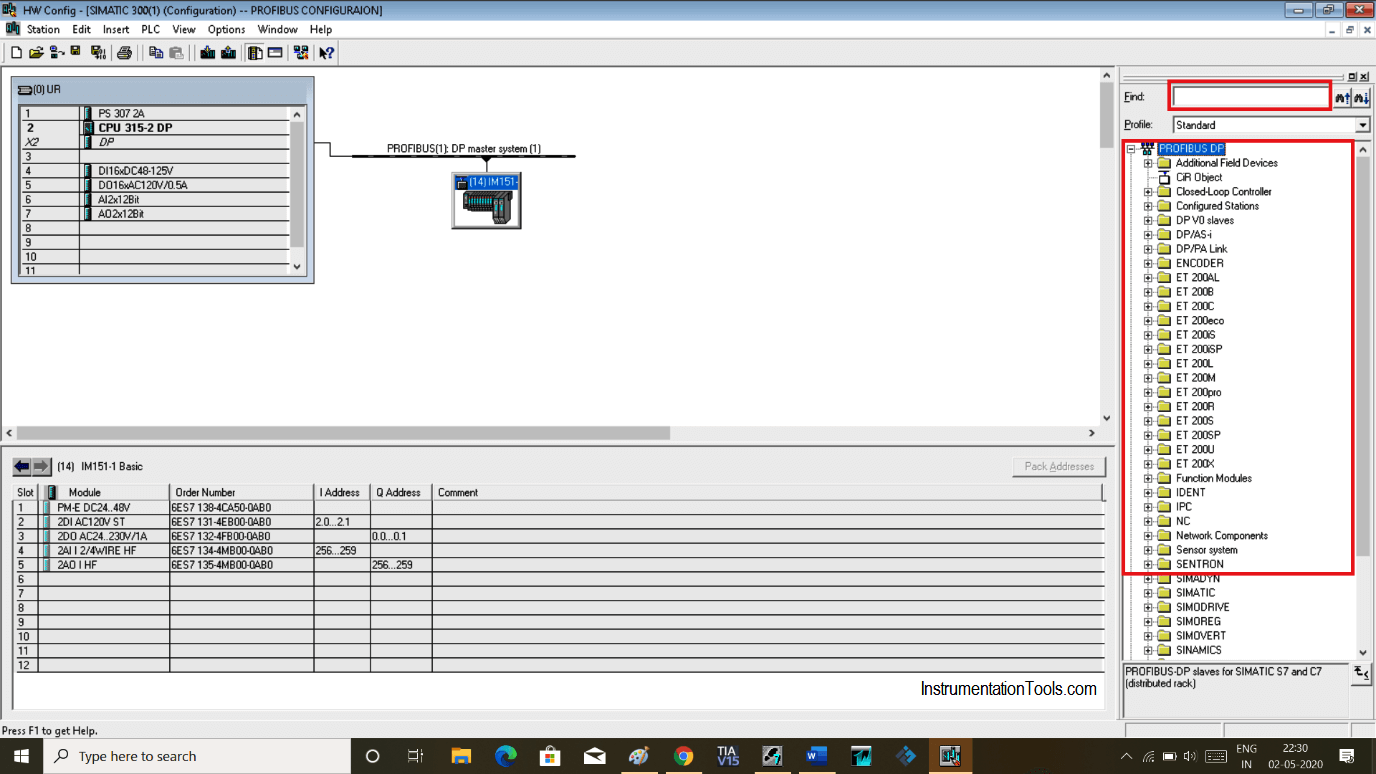Expand the ET 200M folder
The width and height of the screenshot is (1376, 774).
1149,378
